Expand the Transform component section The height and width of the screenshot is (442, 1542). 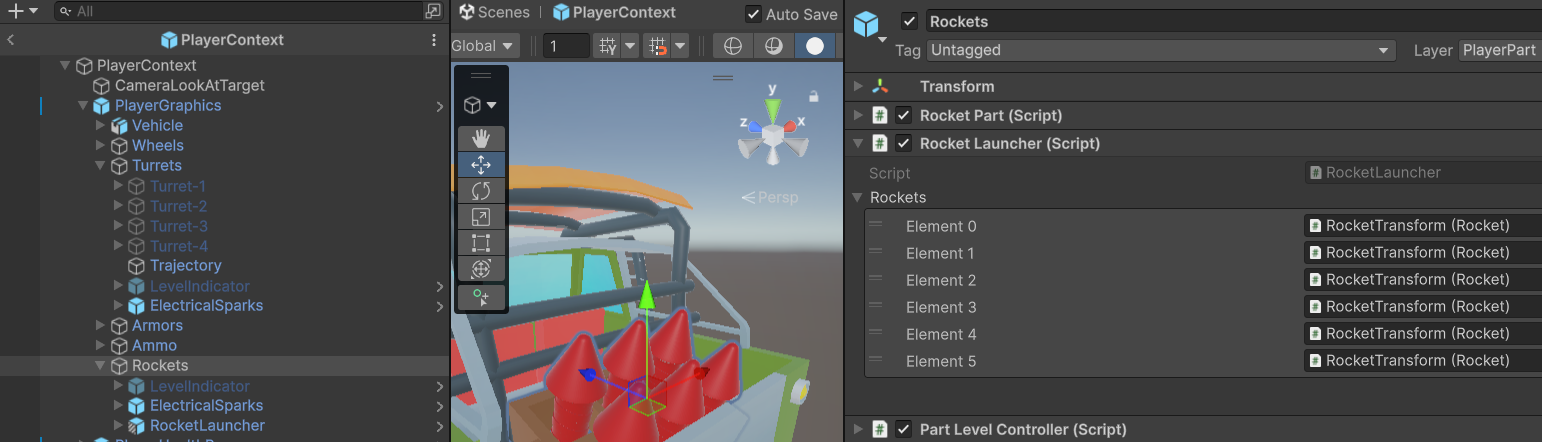[858, 87]
